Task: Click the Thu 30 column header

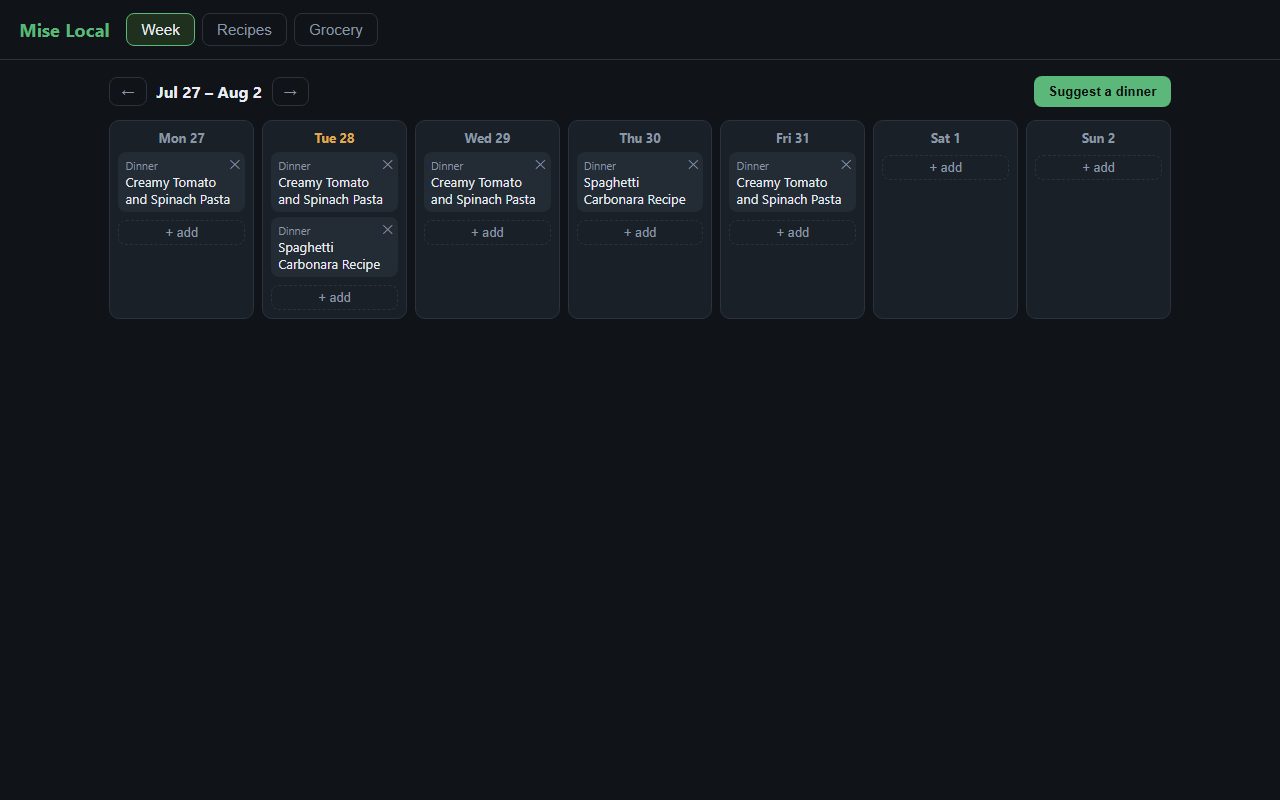Action: pos(640,138)
